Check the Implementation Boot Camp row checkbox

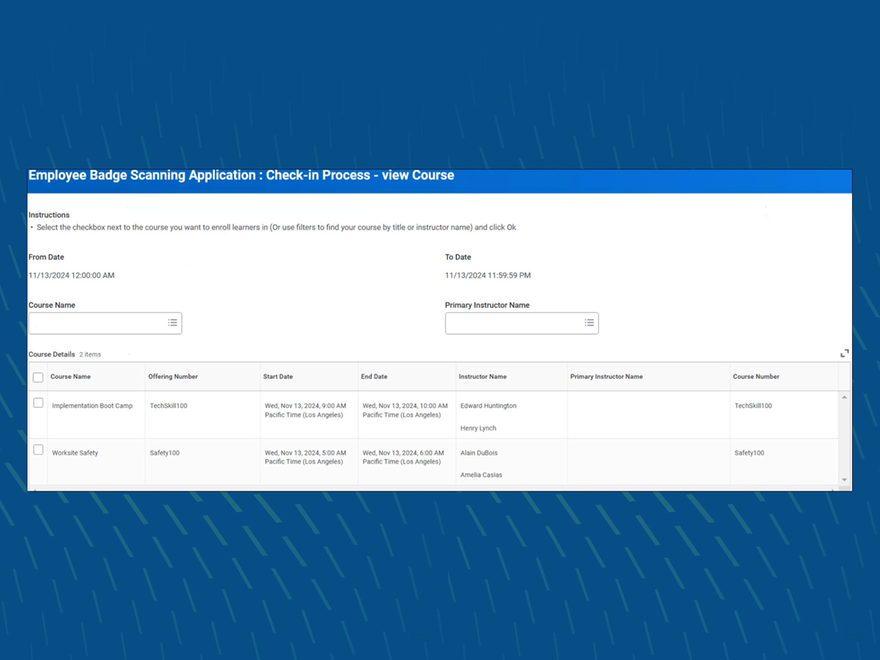pyautogui.click(x=37, y=402)
